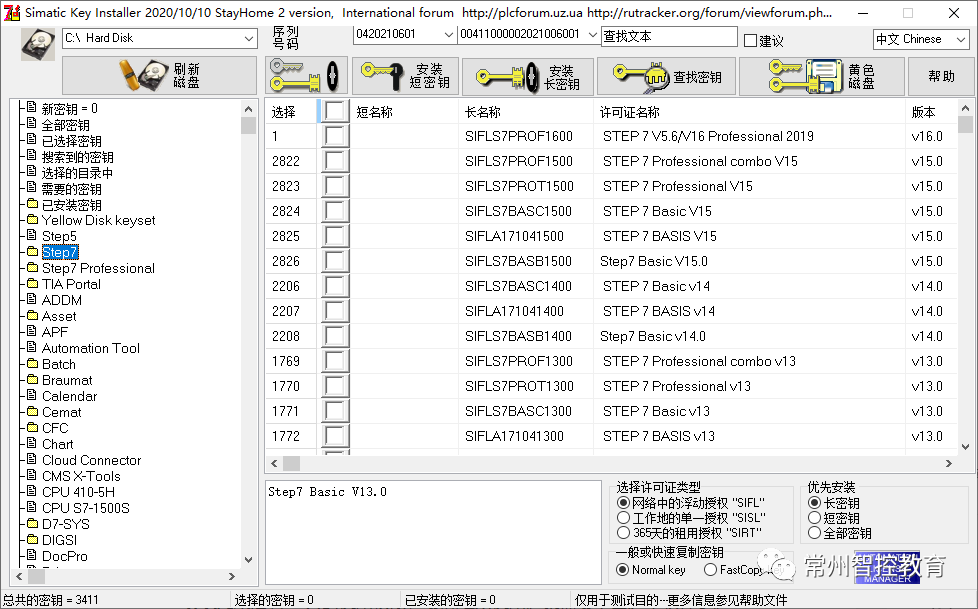The width and height of the screenshot is (978, 609).
Task: Select Normal key copy radio
Action: point(622,569)
